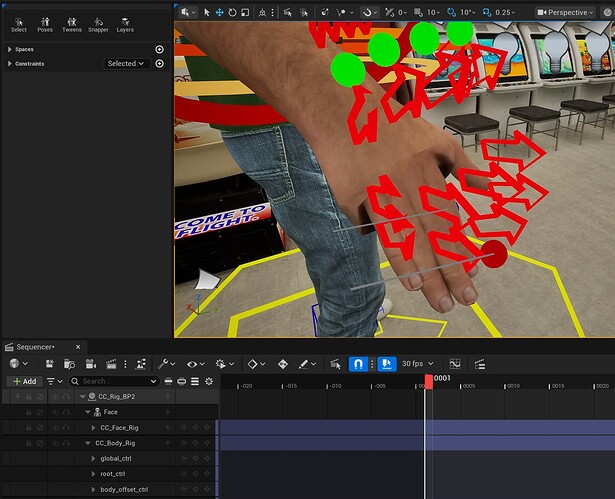Open the animation Layers tool
This screenshot has height=499, width=615.
pyautogui.click(x=125, y=25)
